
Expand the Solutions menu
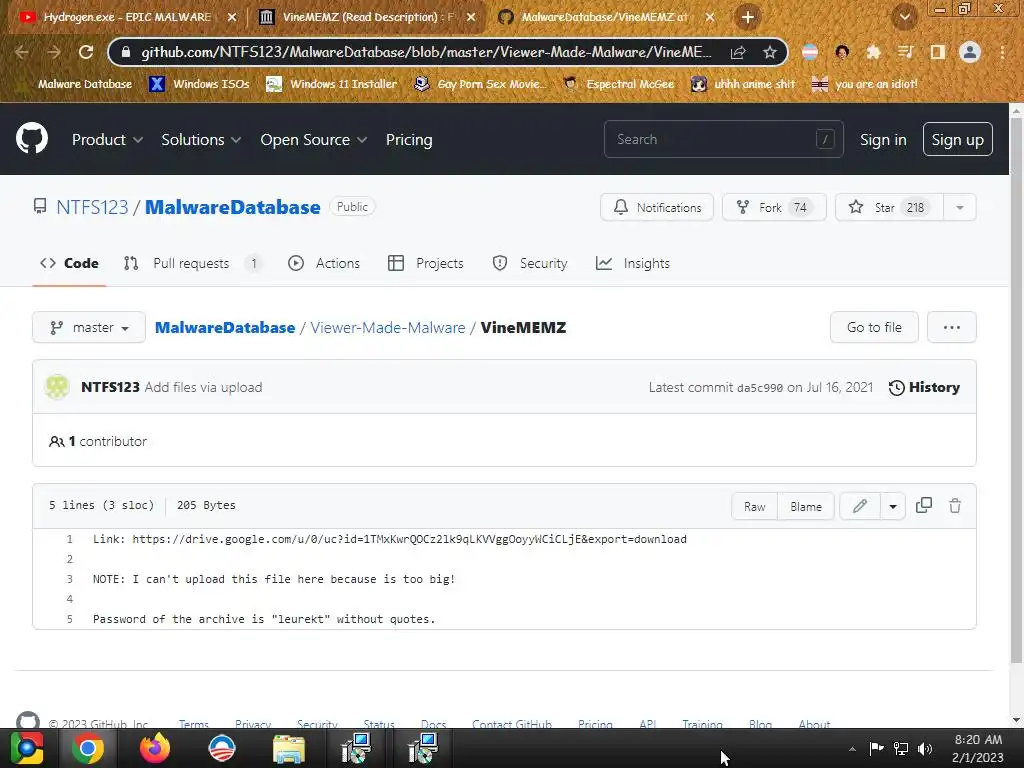click(201, 140)
